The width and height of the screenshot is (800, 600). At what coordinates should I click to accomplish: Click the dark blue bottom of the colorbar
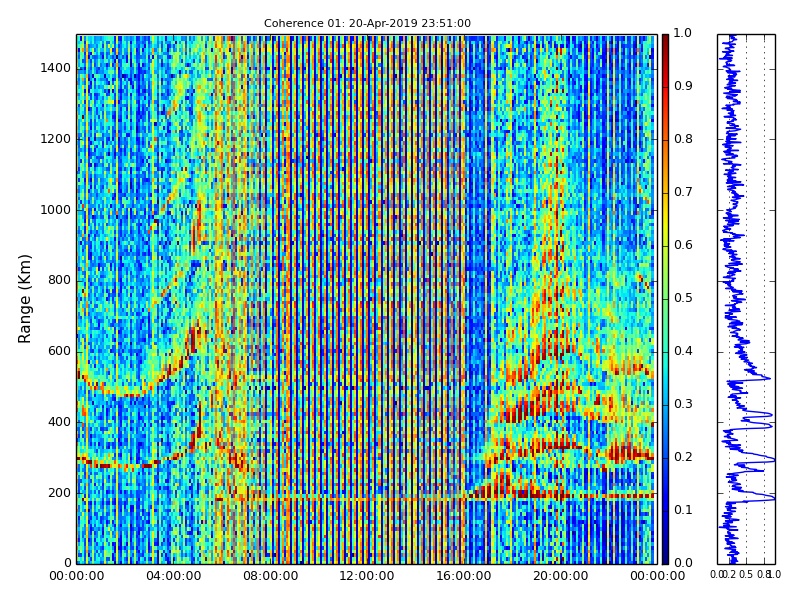pos(665,558)
